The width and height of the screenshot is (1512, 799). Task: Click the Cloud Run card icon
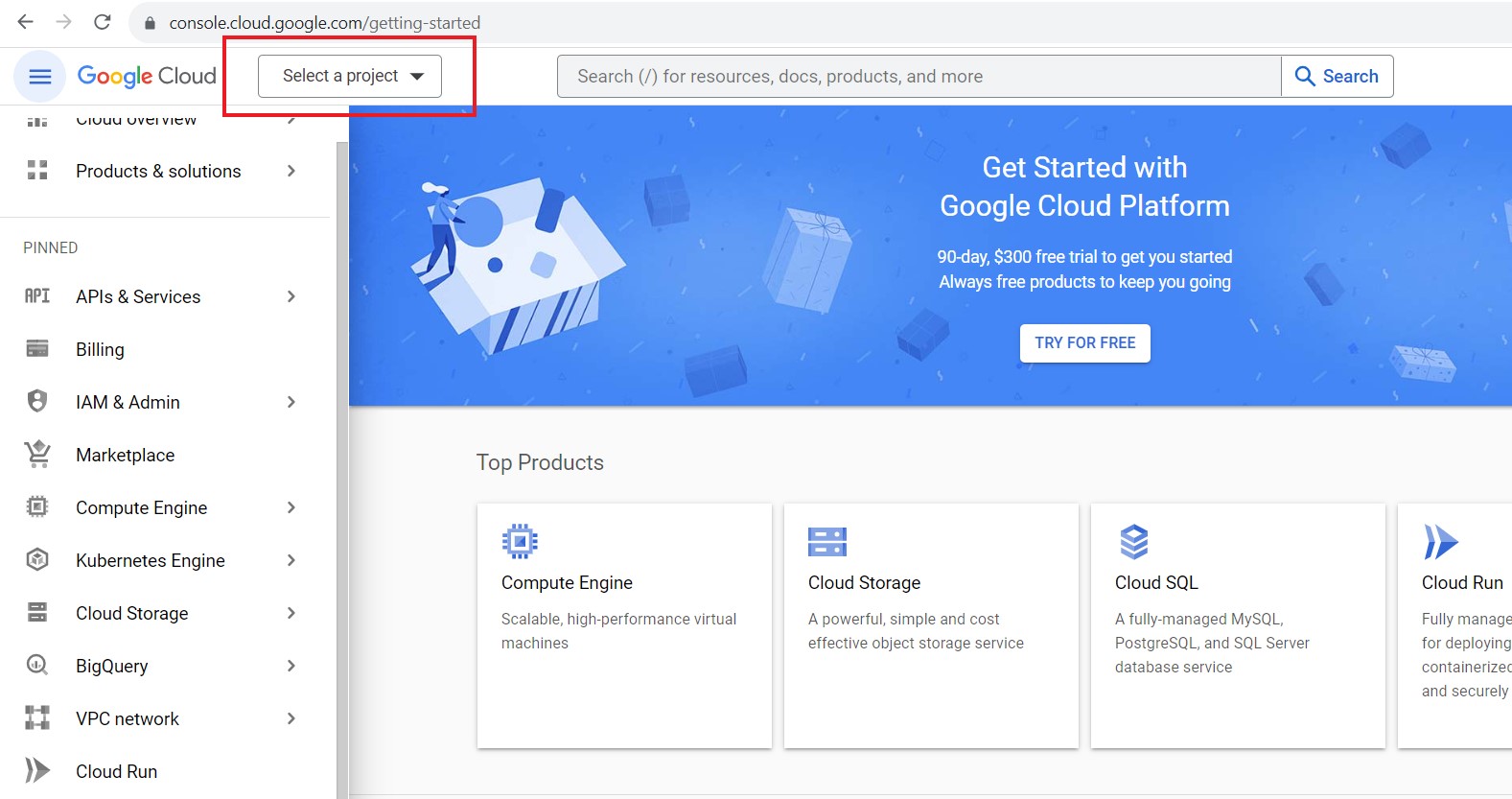click(x=1441, y=542)
